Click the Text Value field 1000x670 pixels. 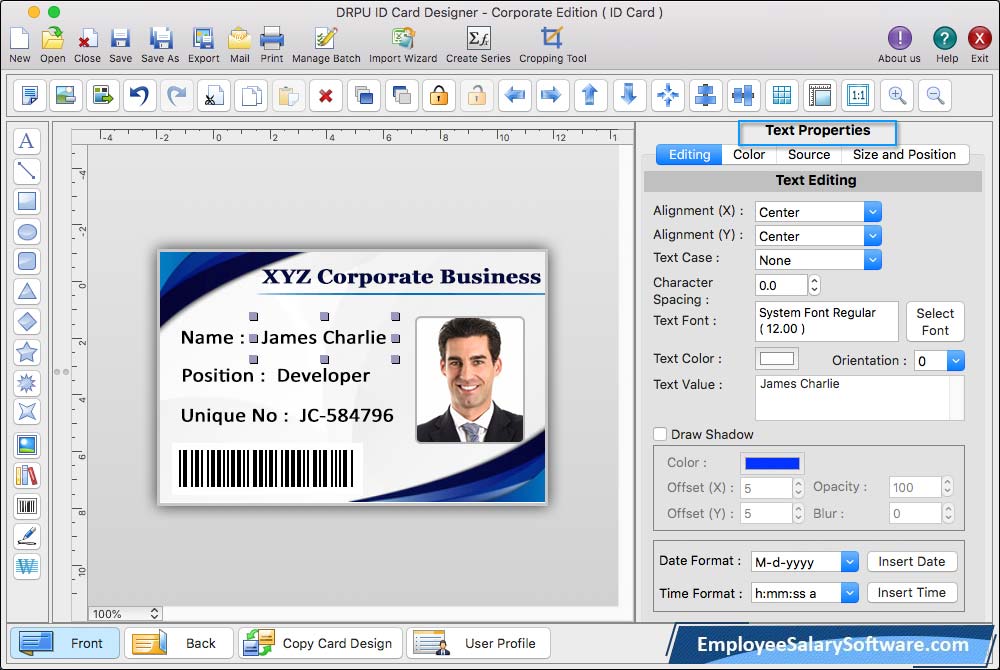pyautogui.click(x=859, y=398)
